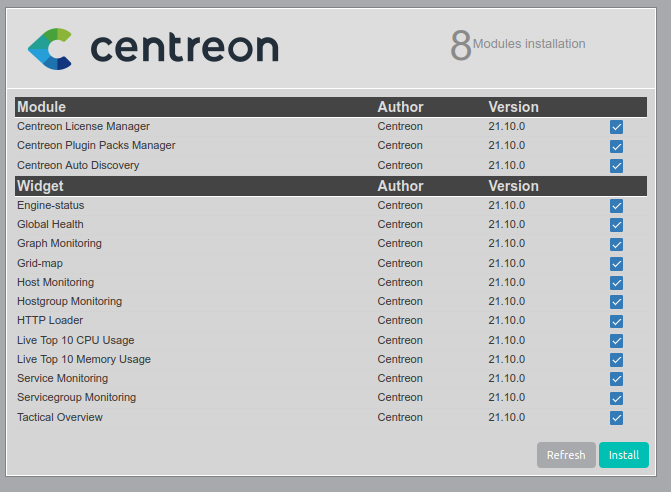Viewport: 671px width, 492px height.
Task: Select 'Hostgroup Monitoring' widget name
Action: click(x=69, y=301)
